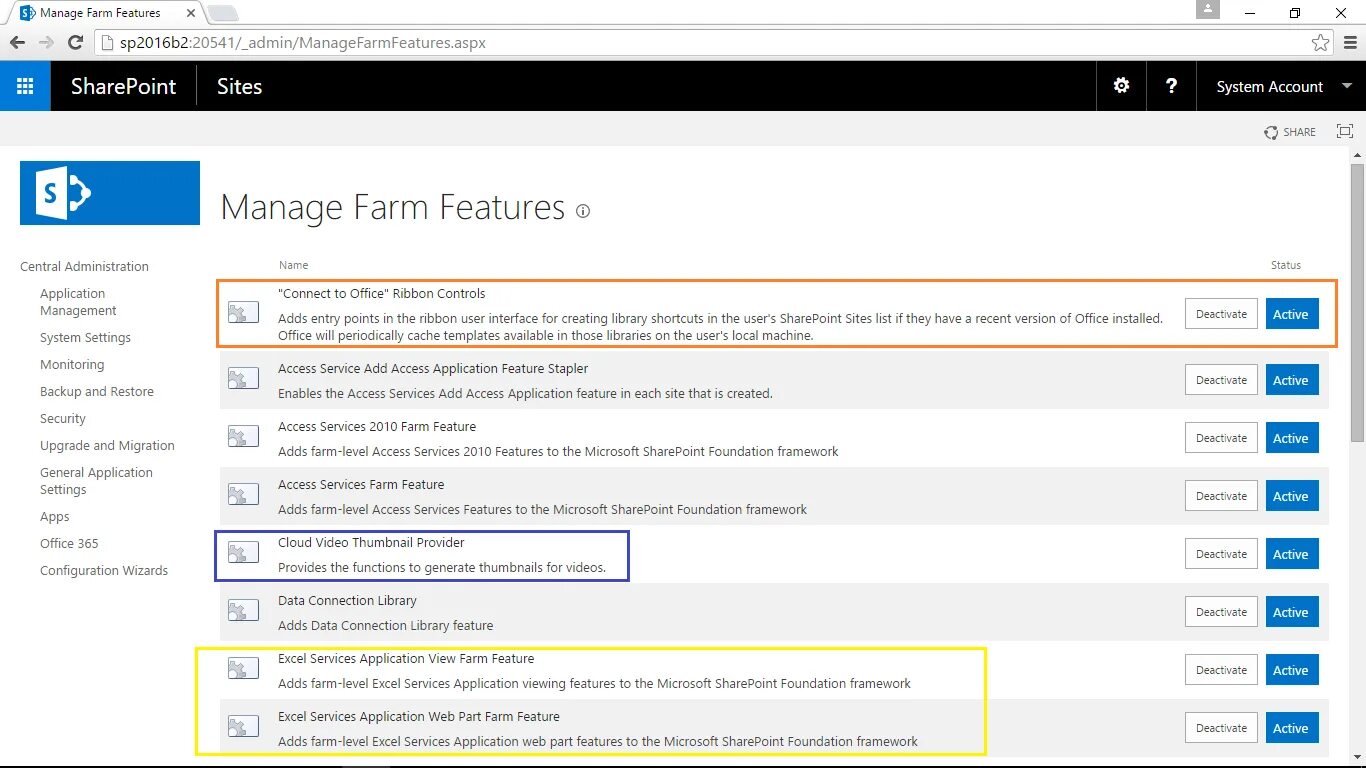Open the help question mark icon
Screen dimensions: 1366x768
click(1171, 86)
